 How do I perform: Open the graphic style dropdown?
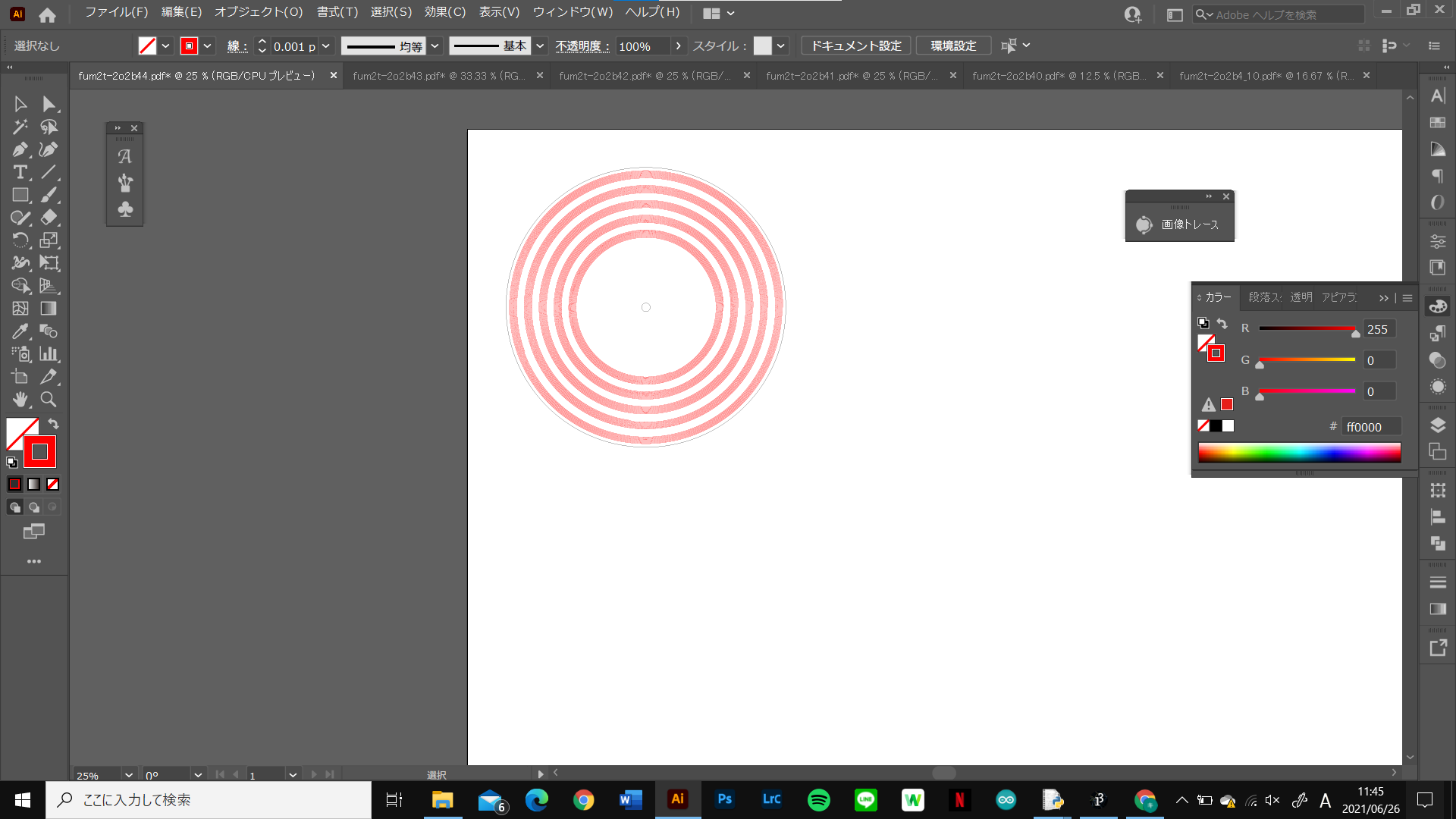pos(781,46)
